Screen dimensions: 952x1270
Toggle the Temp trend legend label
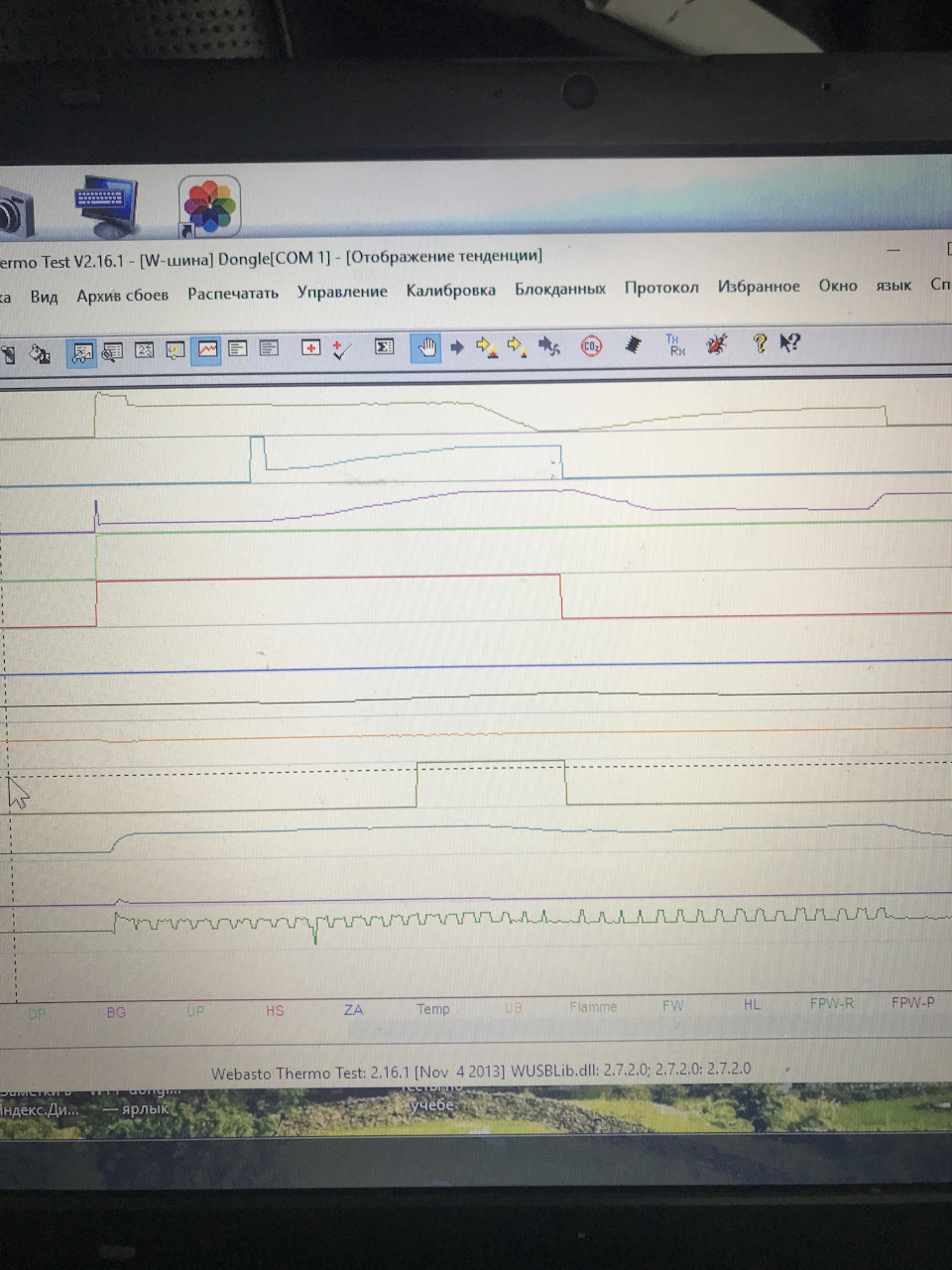pyautogui.click(x=432, y=1009)
